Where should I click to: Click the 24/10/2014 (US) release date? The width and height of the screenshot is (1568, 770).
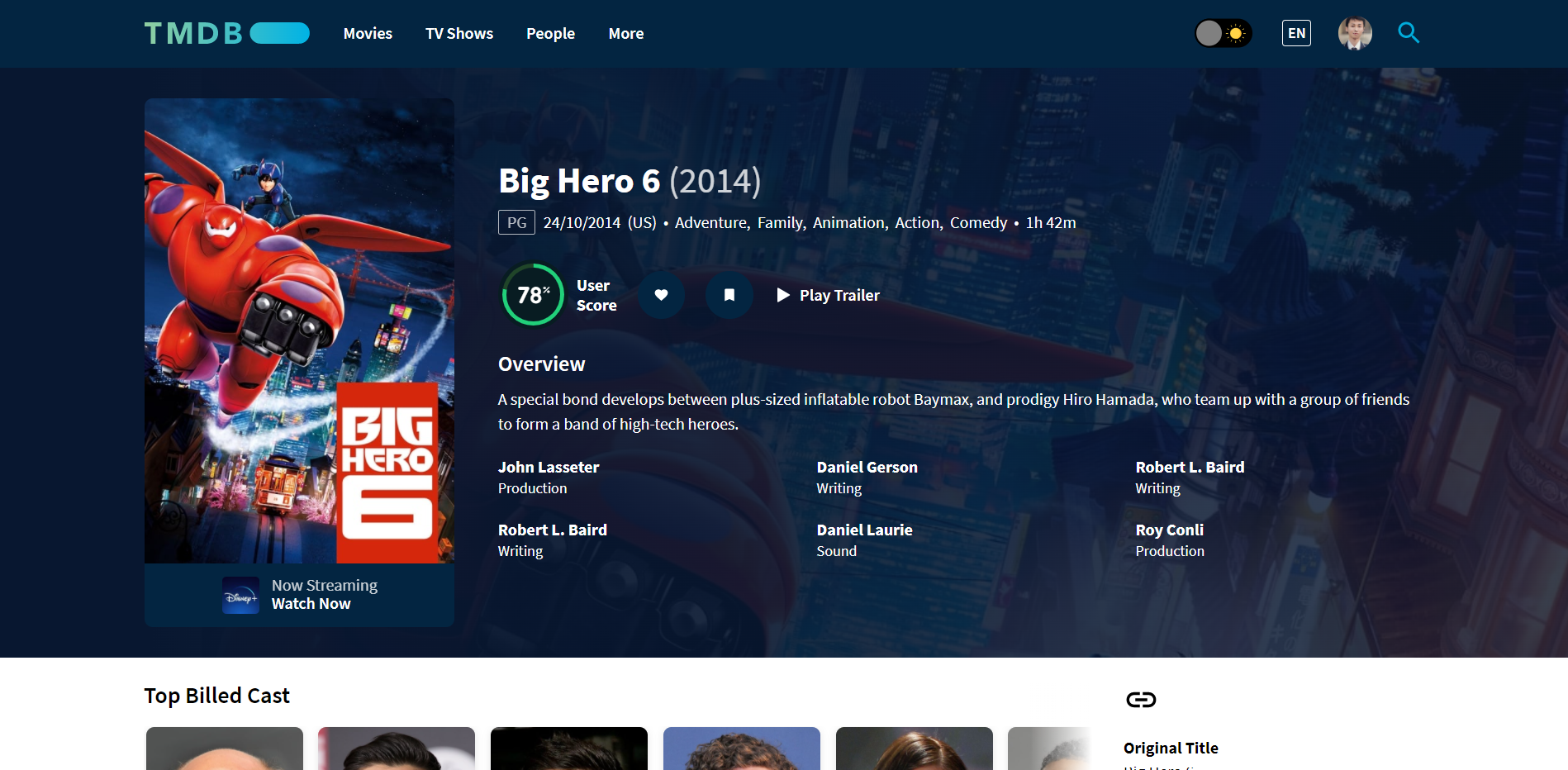click(x=600, y=223)
